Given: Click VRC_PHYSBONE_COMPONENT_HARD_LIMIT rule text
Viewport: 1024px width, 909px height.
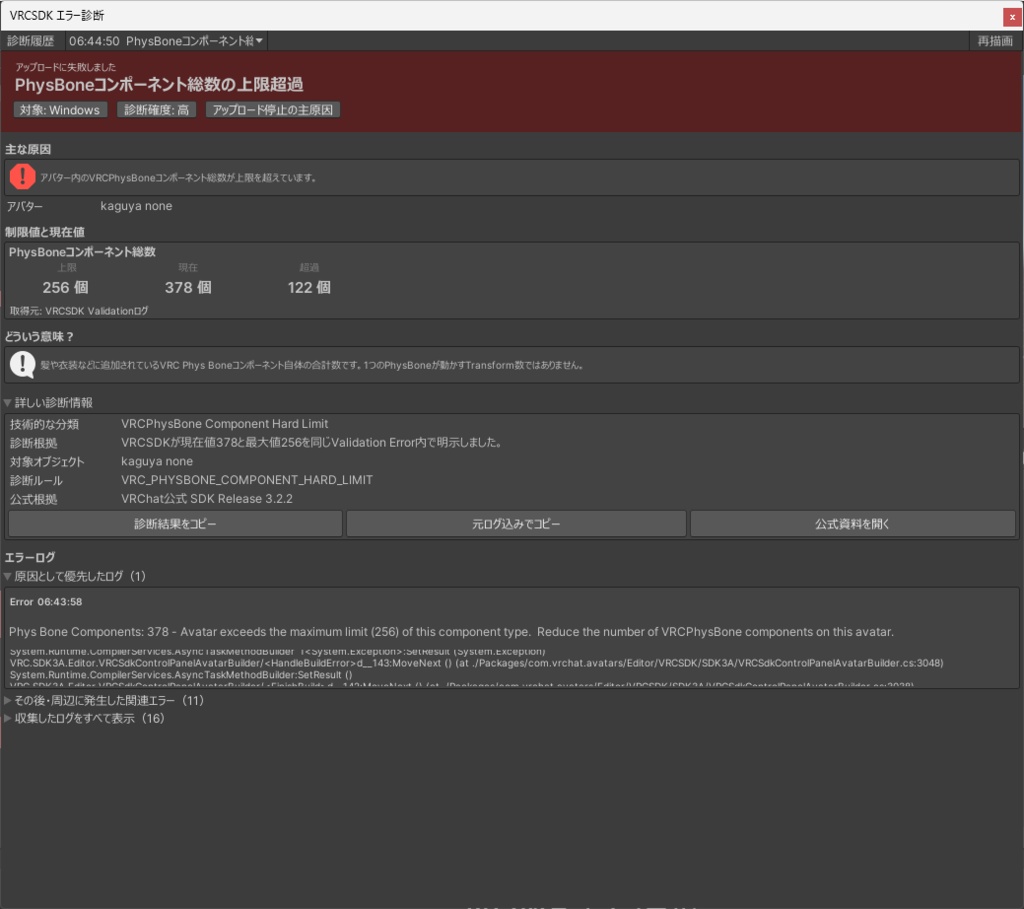Looking at the screenshot, I should pos(247,480).
